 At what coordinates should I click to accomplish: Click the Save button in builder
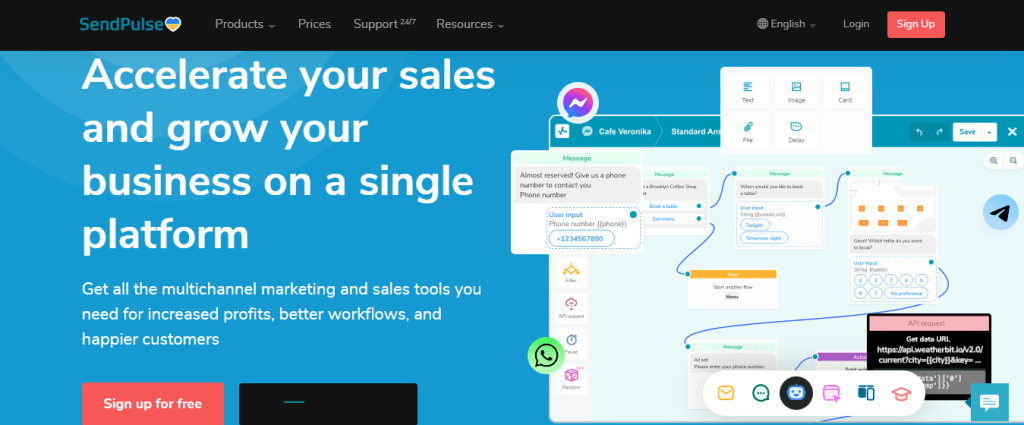coord(967,132)
